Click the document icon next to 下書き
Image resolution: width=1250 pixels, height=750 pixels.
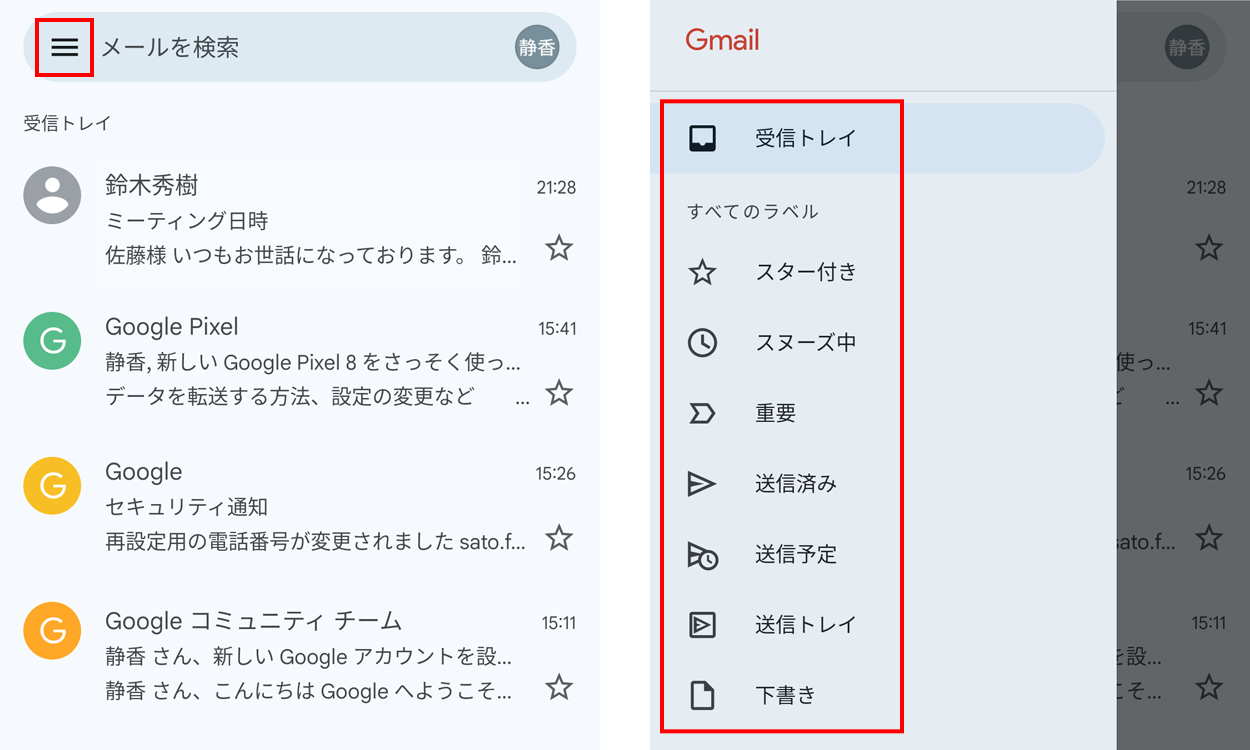tap(702, 695)
